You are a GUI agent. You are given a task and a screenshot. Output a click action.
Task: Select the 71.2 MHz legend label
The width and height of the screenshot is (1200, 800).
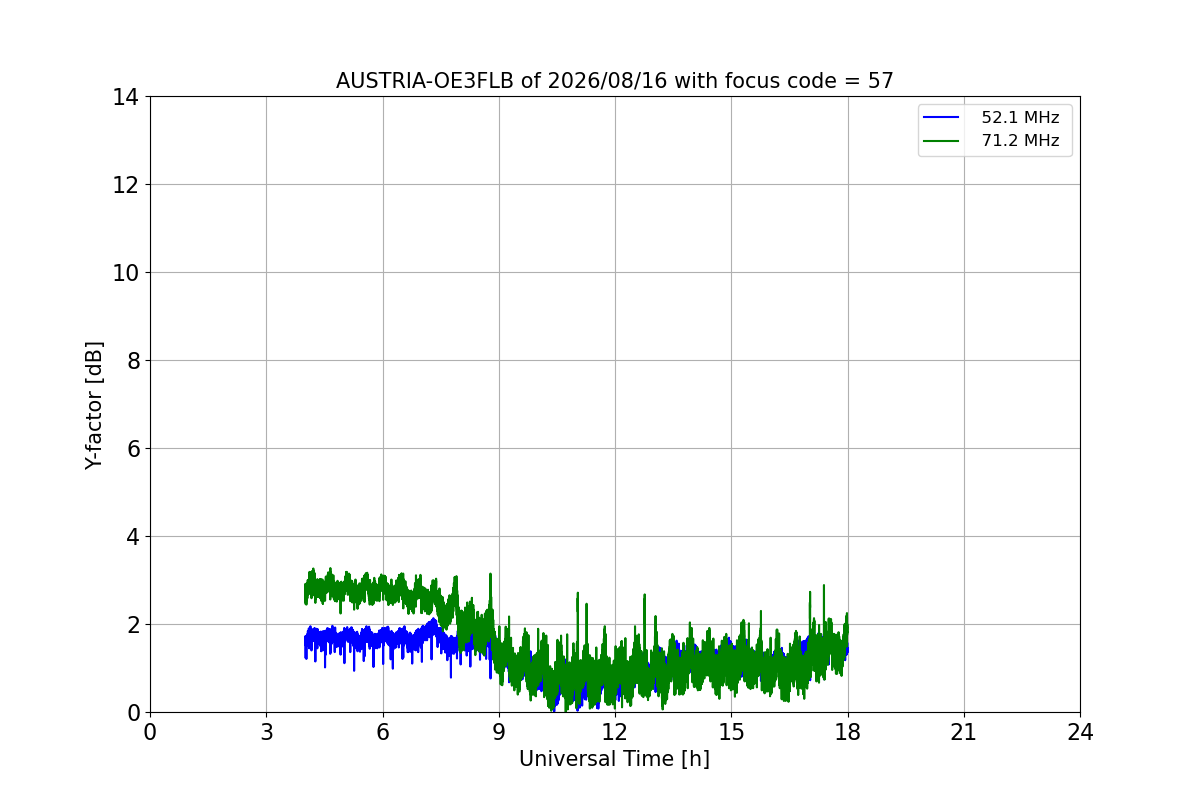tap(1020, 141)
